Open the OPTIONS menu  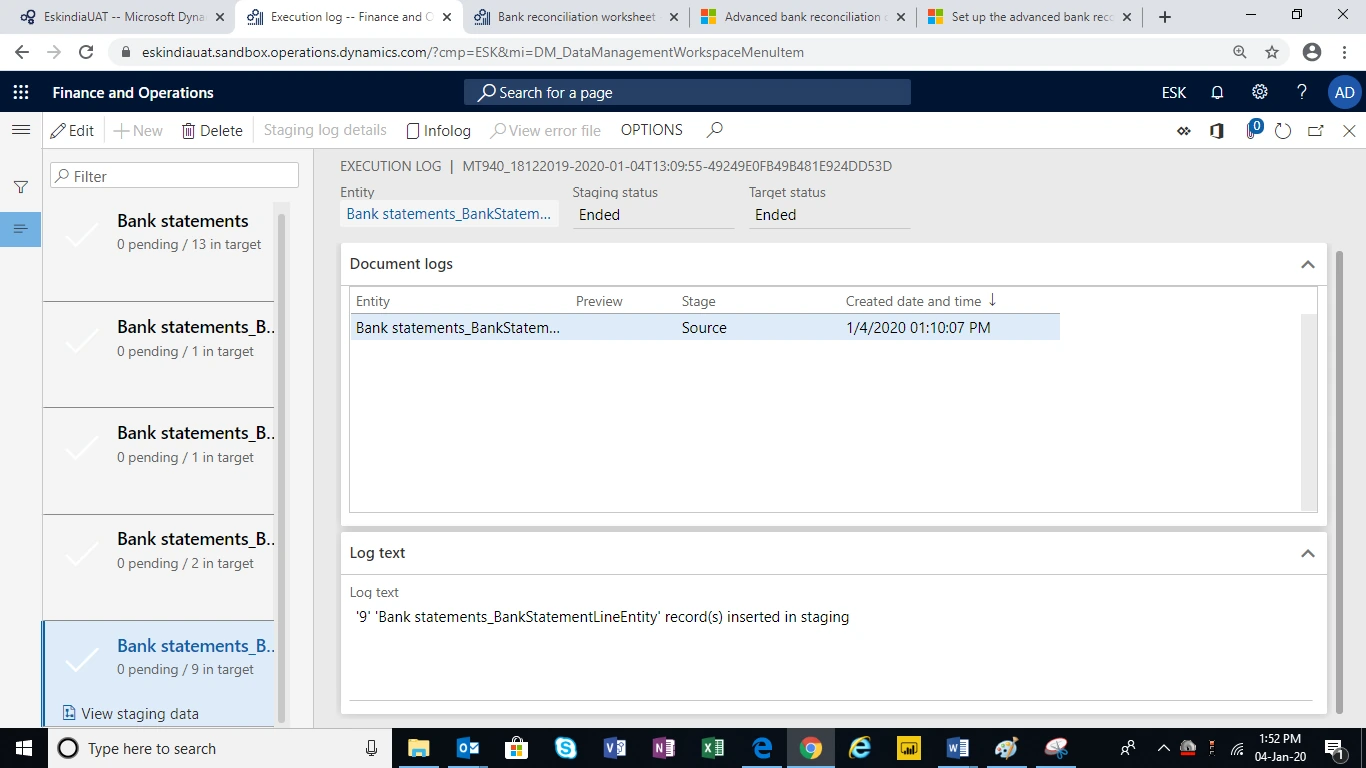coord(652,130)
